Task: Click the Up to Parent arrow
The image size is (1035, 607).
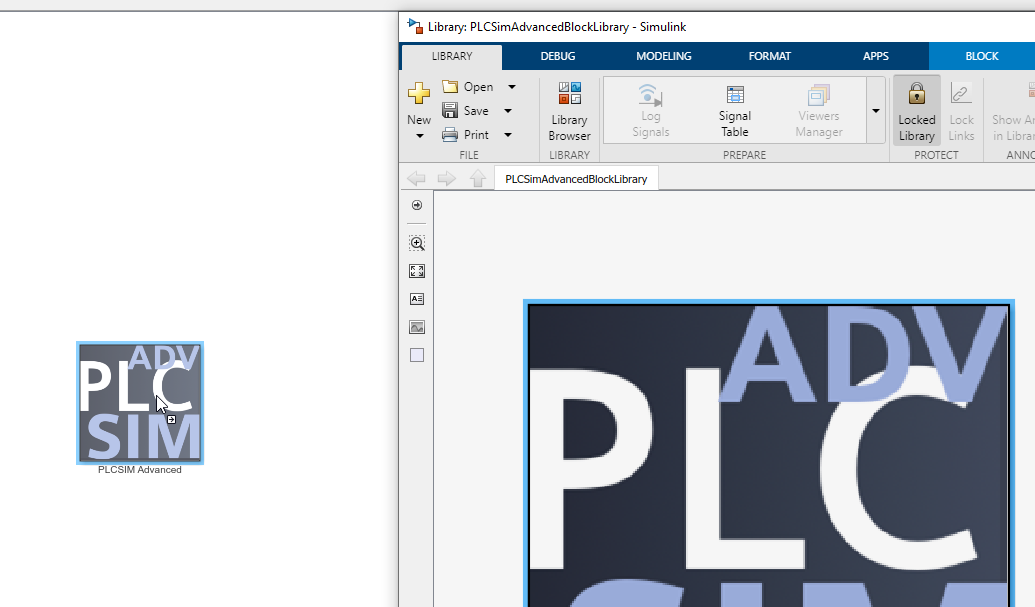Action: click(x=478, y=178)
